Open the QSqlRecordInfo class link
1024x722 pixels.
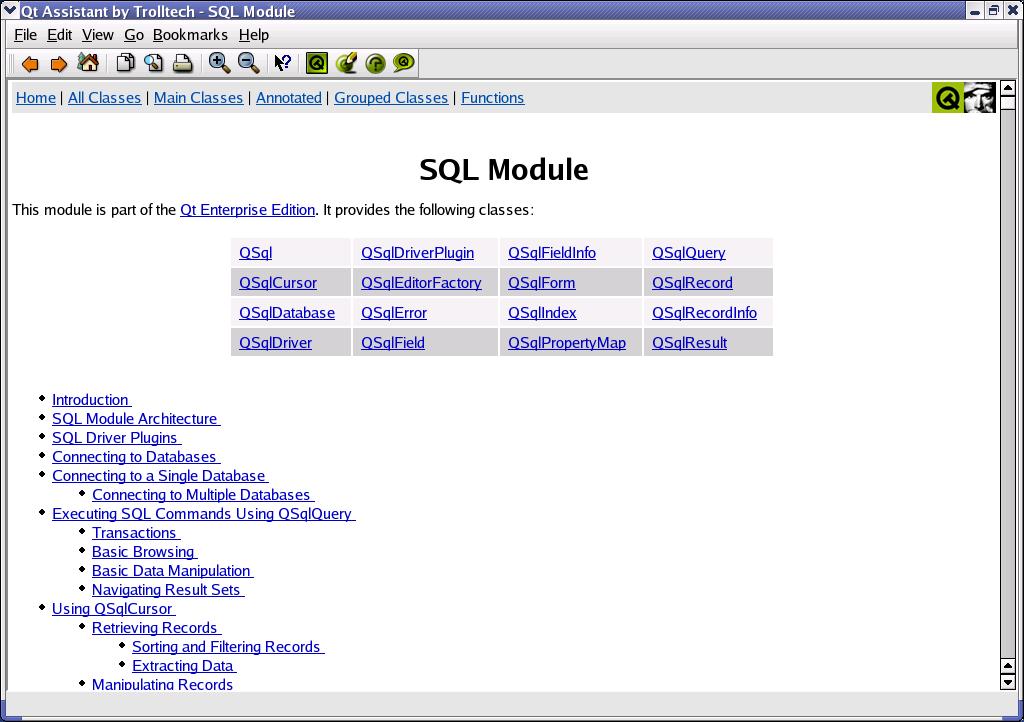(x=704, y=313)
